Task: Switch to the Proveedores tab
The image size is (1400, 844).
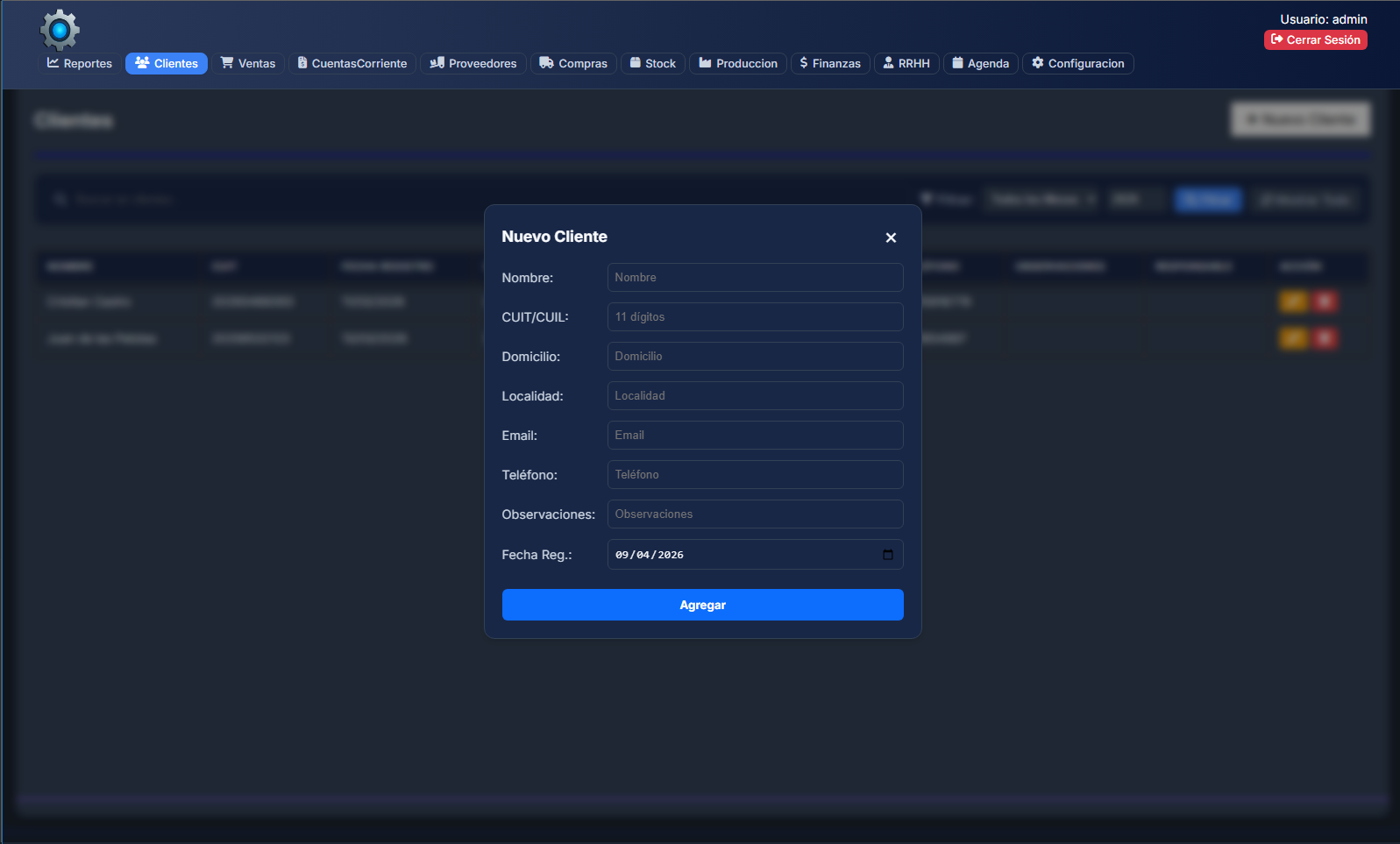Action: [473, 63]
